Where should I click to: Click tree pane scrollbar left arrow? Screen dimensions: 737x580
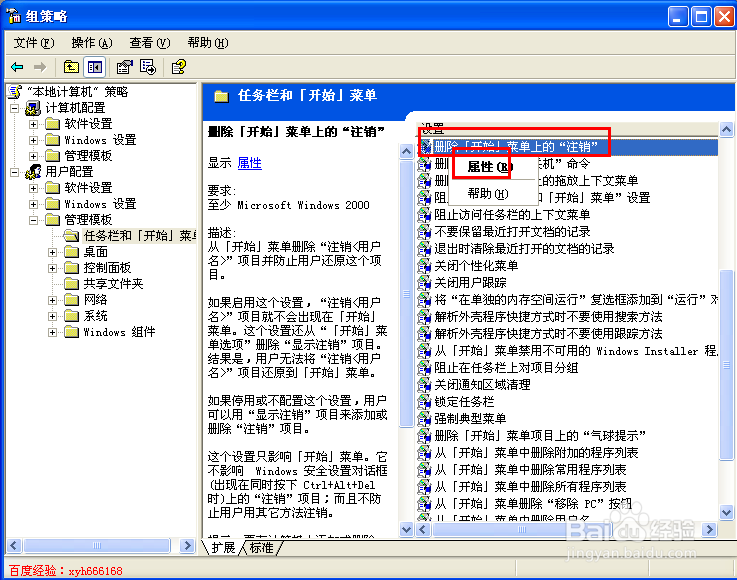coord(14,545)
